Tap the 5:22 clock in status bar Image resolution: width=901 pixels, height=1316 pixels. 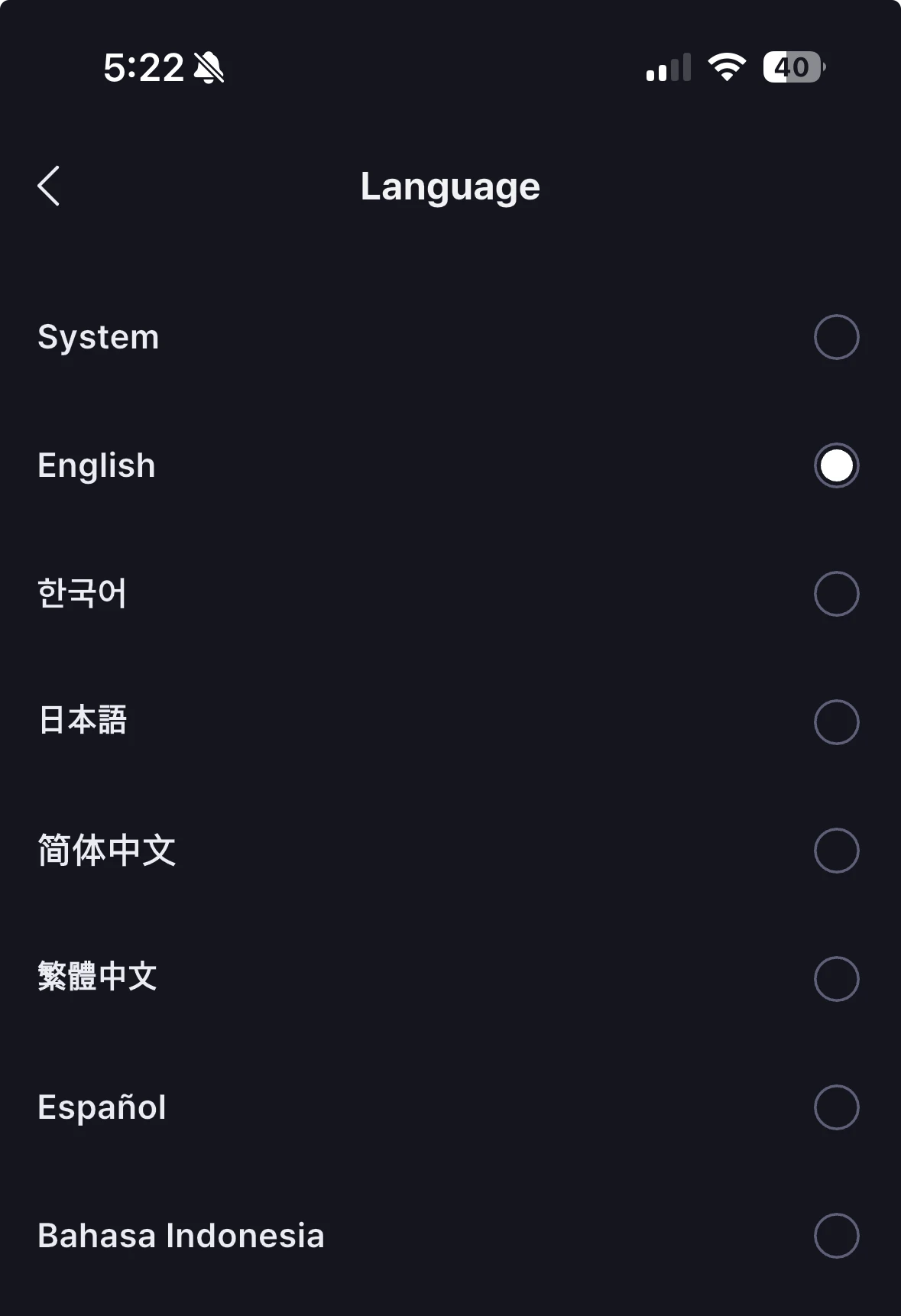coord(144,68)
